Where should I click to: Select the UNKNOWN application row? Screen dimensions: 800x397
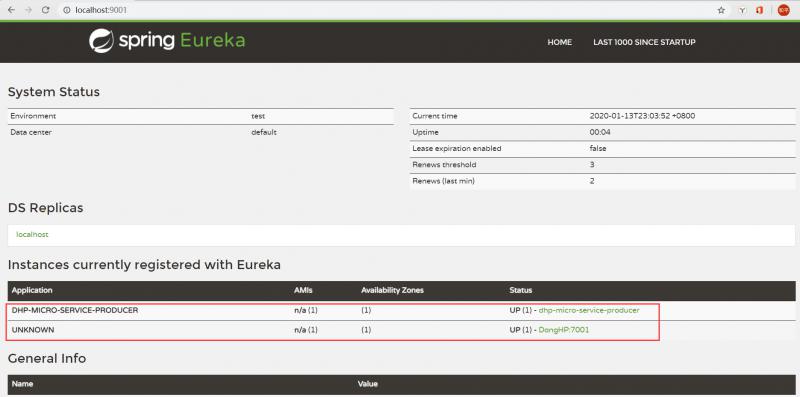(x=402, y=330)
